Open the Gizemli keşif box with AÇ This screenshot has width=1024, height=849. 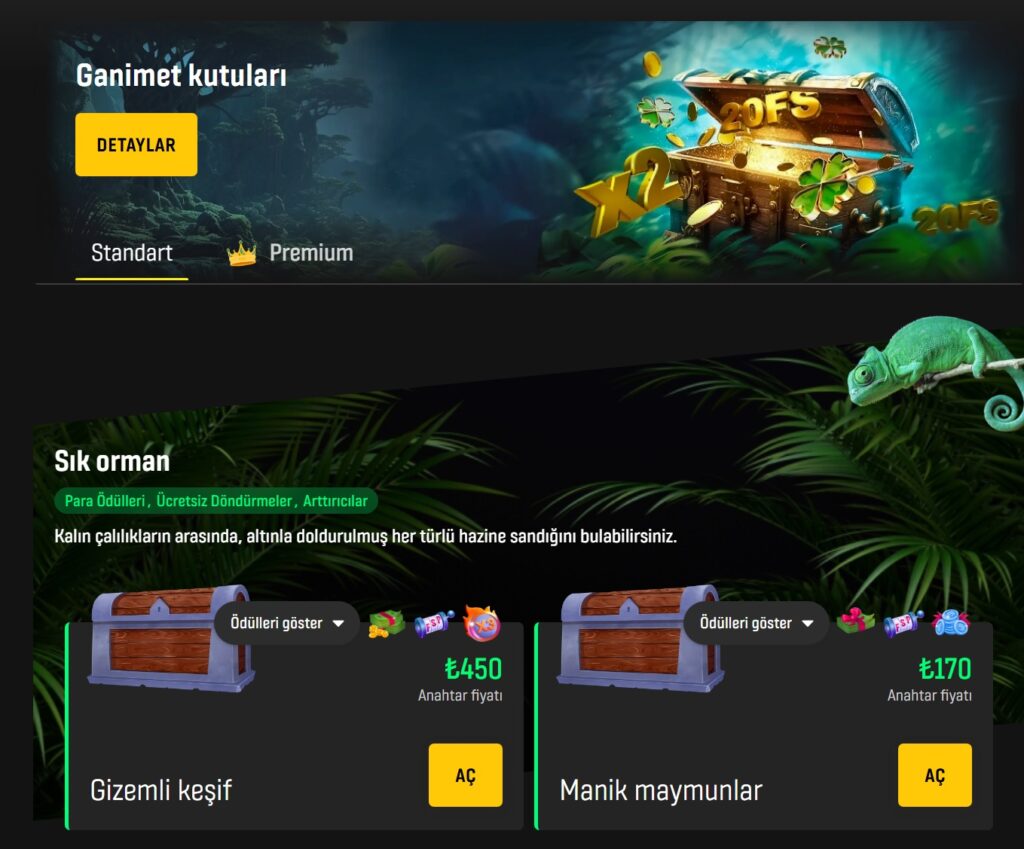(x=466, y=775)
